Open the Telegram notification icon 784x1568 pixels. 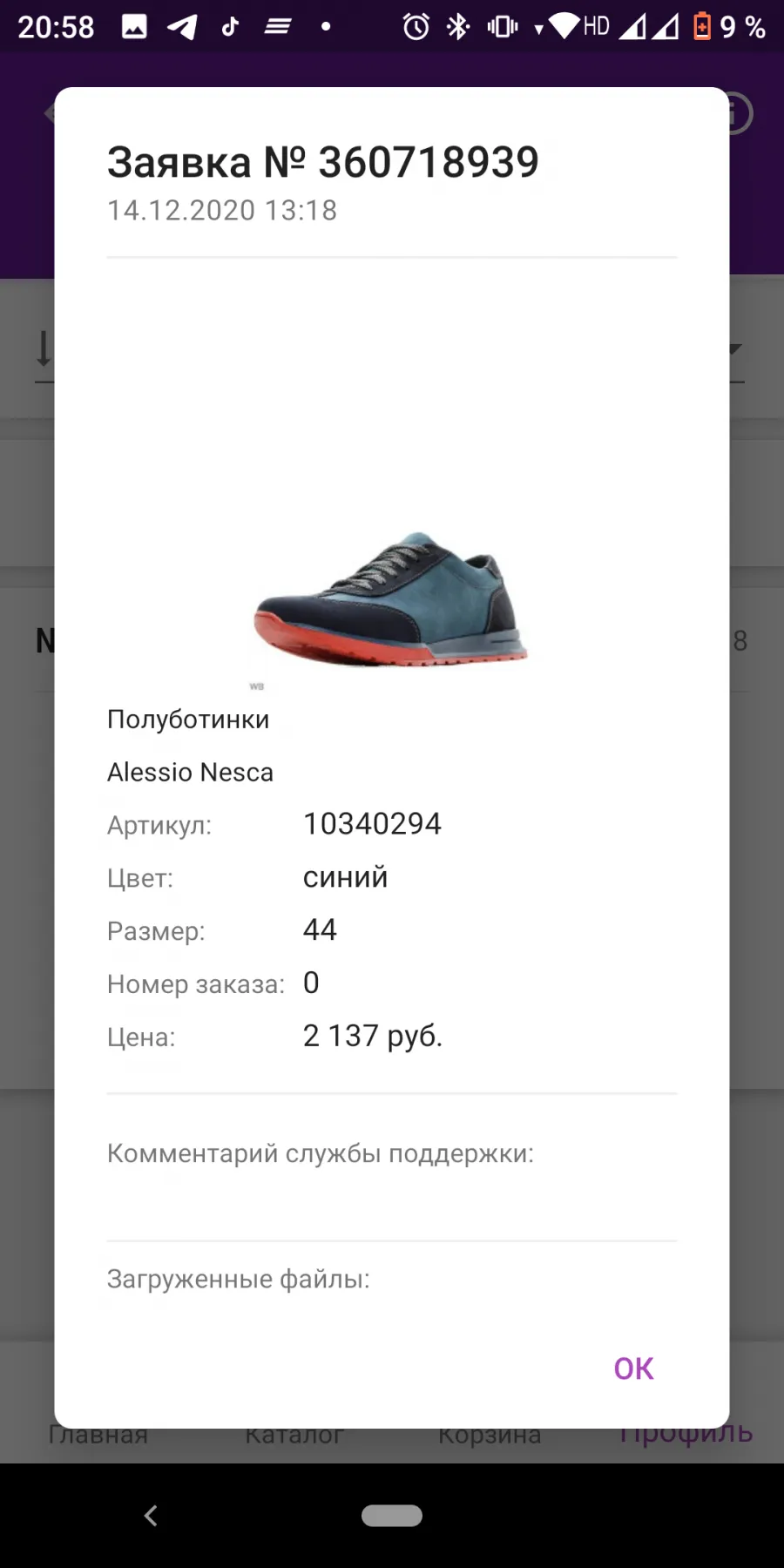(182, 27)
